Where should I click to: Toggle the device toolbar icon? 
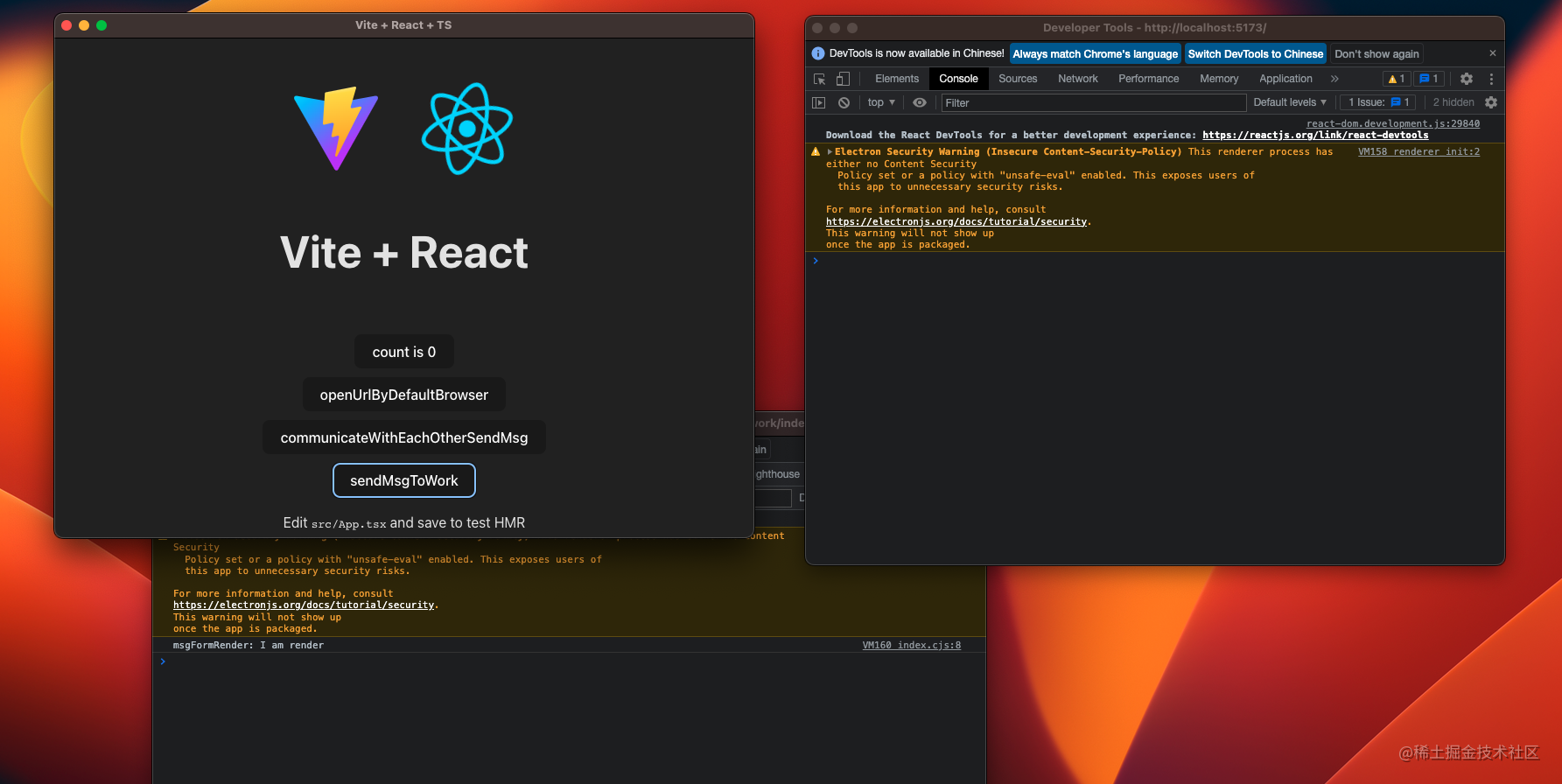pos(843,79)
